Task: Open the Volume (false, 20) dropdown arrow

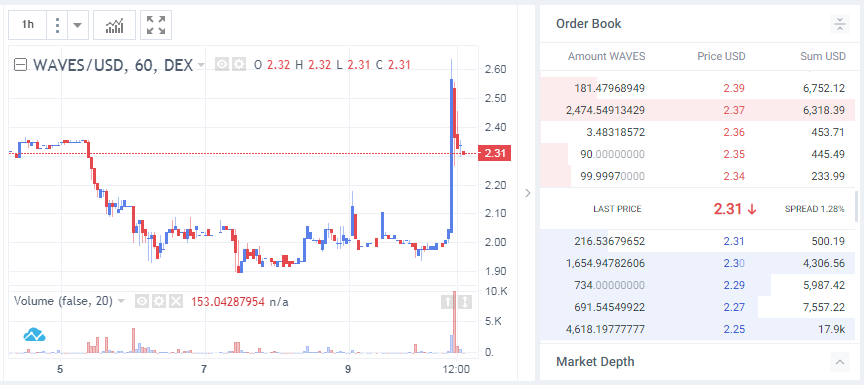Action: (x=121, y=301)
